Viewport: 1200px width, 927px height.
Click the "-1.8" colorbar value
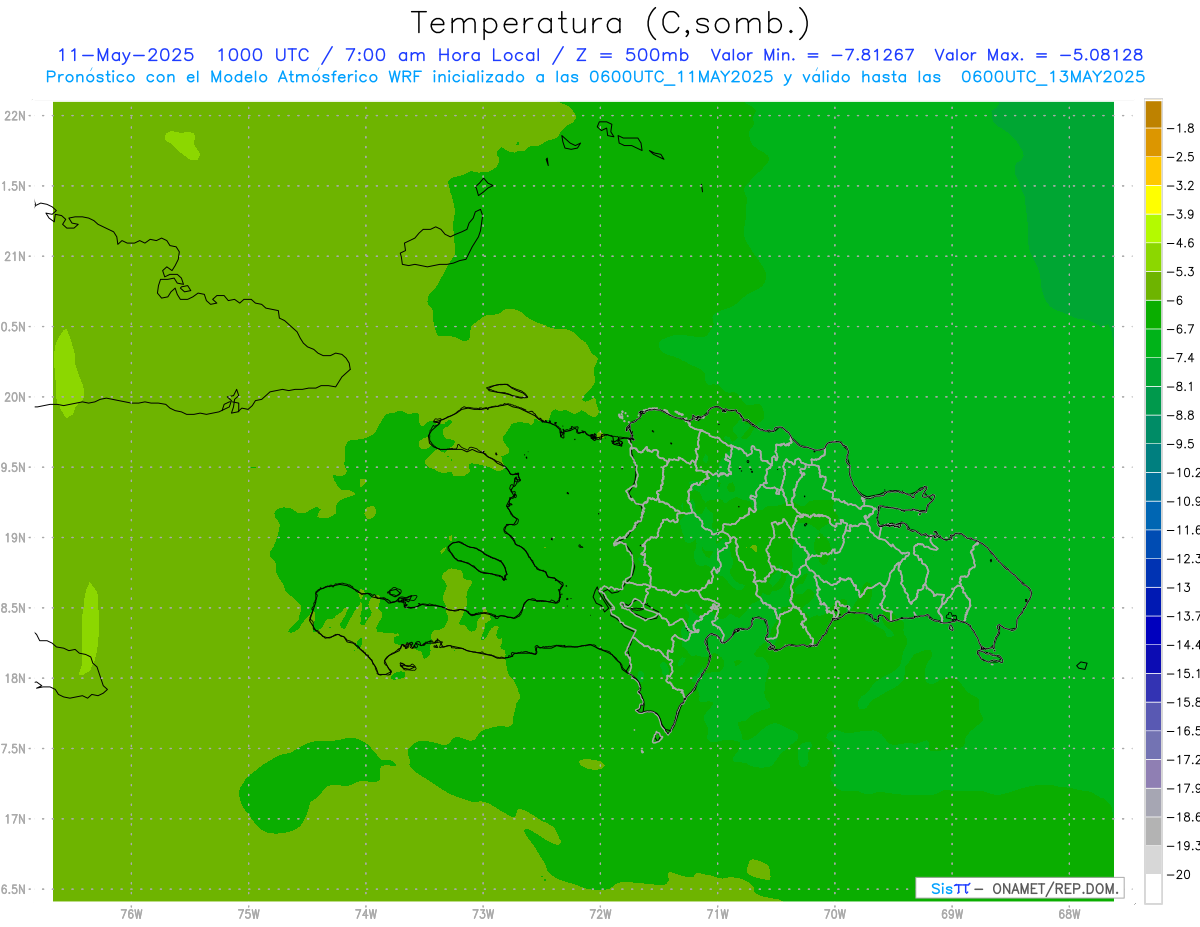tap(1181, 128)
